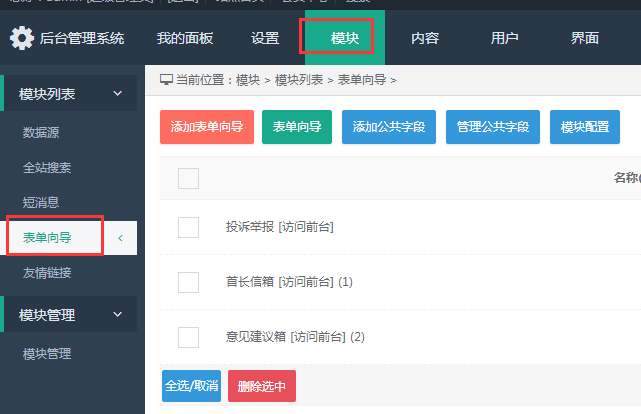
Task: Click the 管理公共字段 button
Action: [x=493, y=127]
